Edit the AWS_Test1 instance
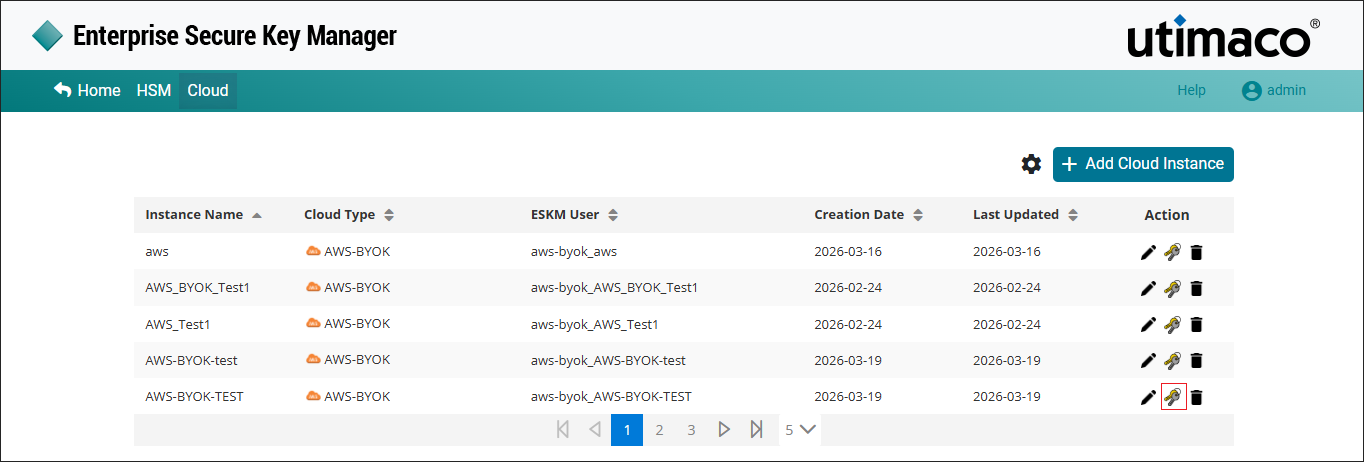Viewport: 1364px width, 462px height. click(1148, 324)
